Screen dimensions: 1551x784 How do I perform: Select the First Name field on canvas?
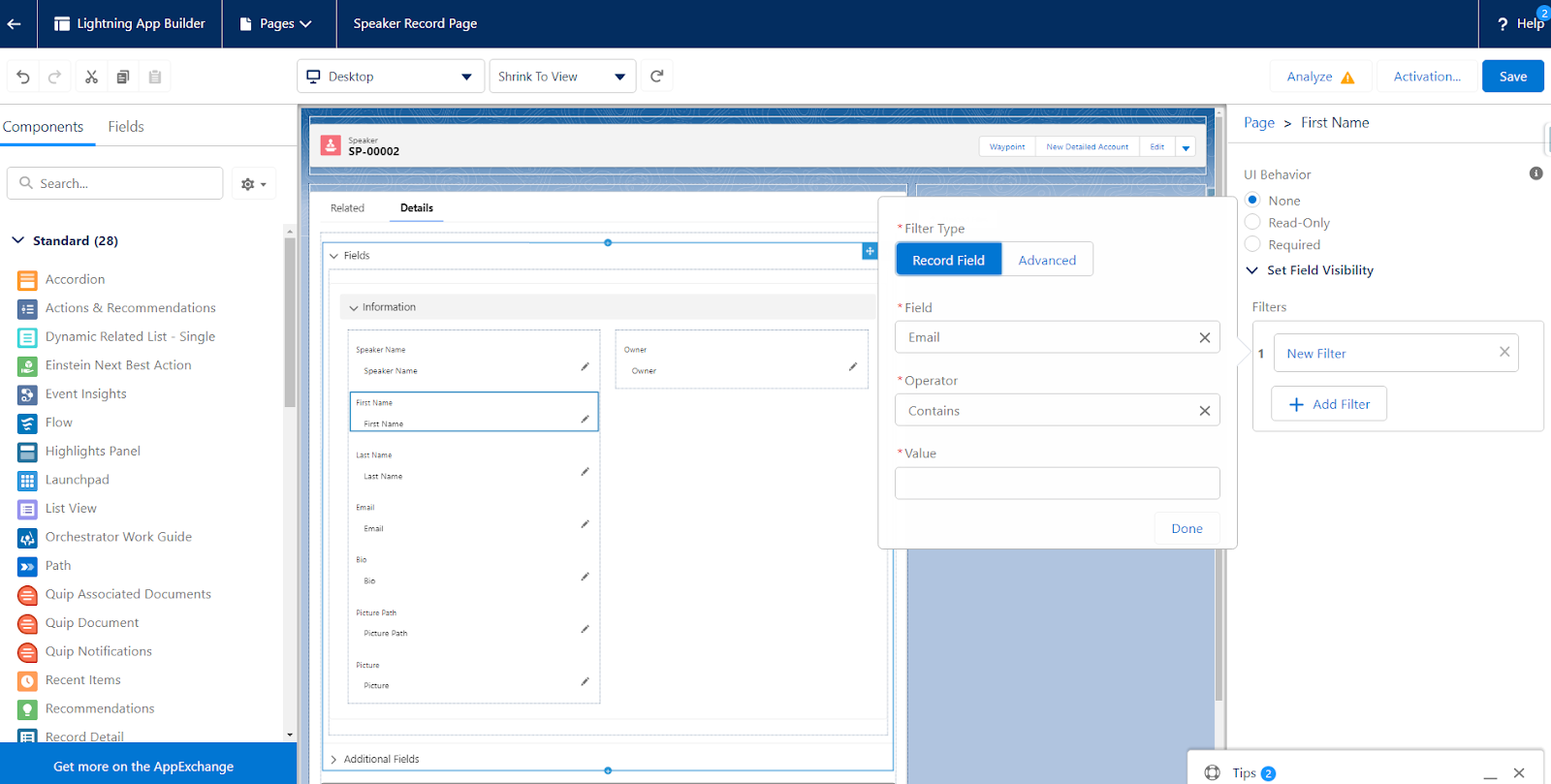474,412
